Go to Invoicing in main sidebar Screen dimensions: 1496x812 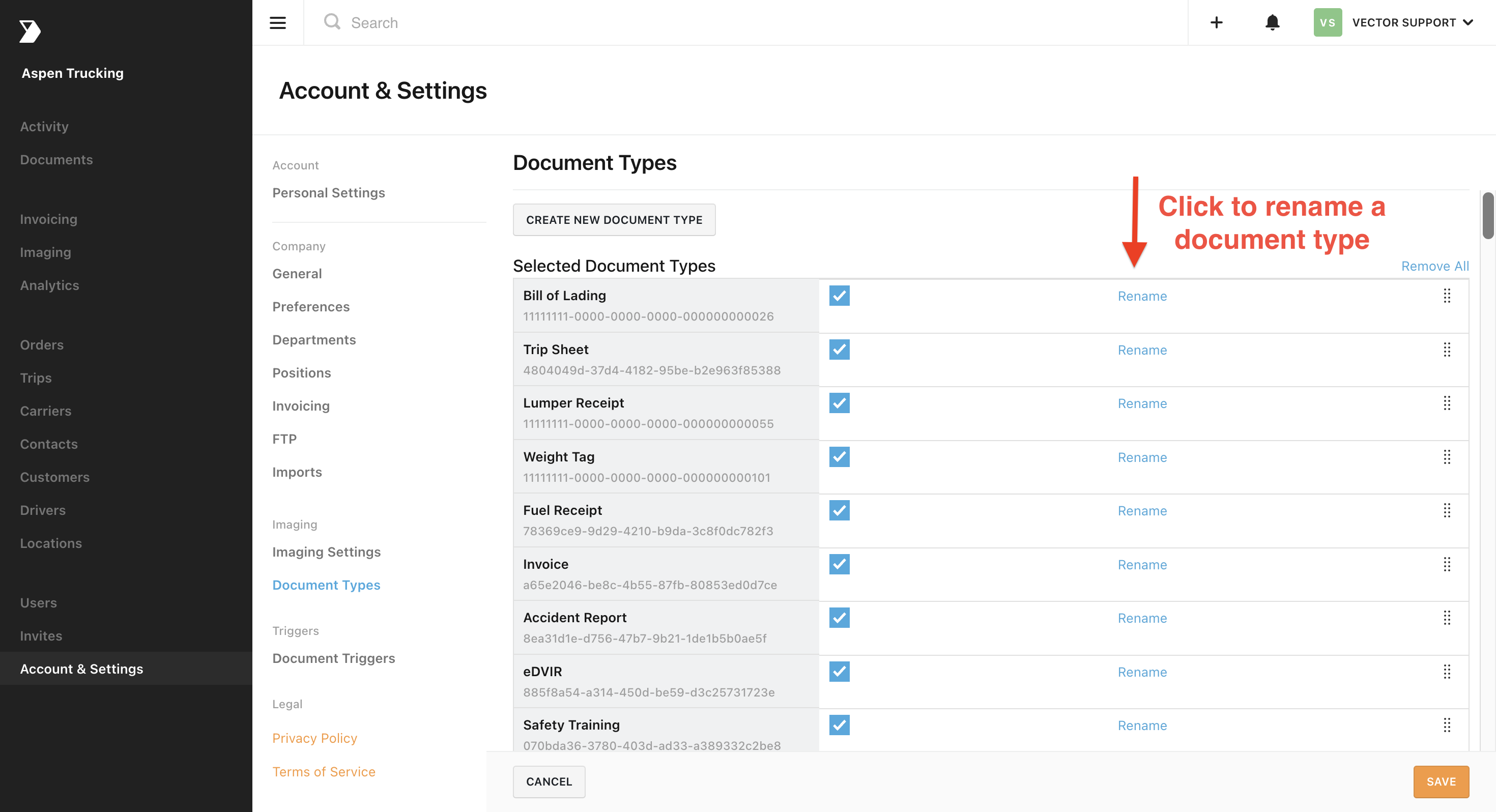[48, 220]
